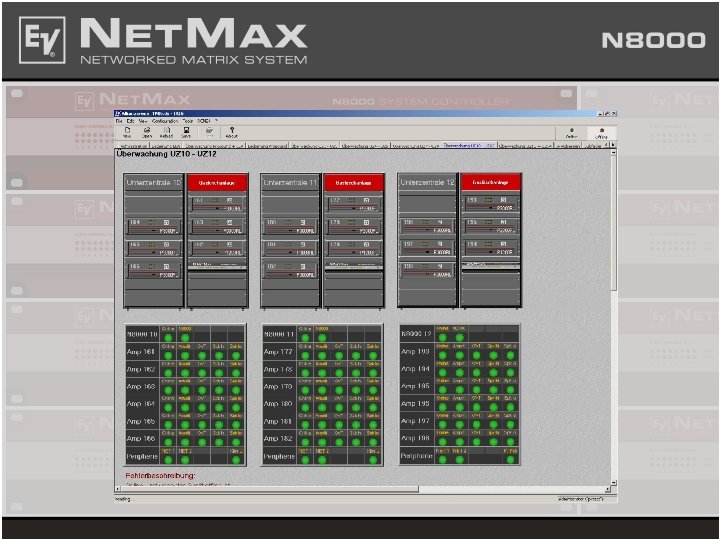Open amplifier 181 in Unterzentrale 11 rack
The image size is (720, 540).
pyautogui.click(x=290, y=248)
